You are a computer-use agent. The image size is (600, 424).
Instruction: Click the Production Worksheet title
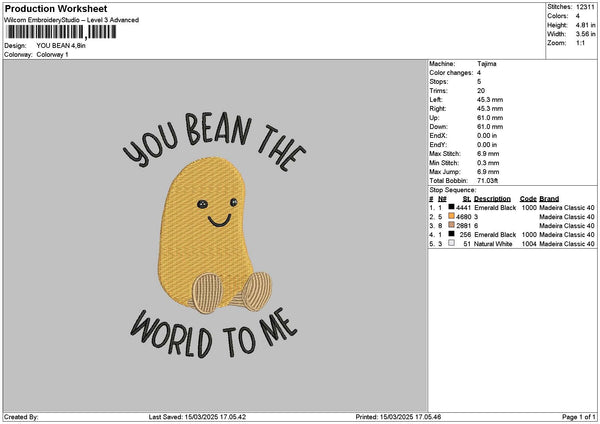55,8
